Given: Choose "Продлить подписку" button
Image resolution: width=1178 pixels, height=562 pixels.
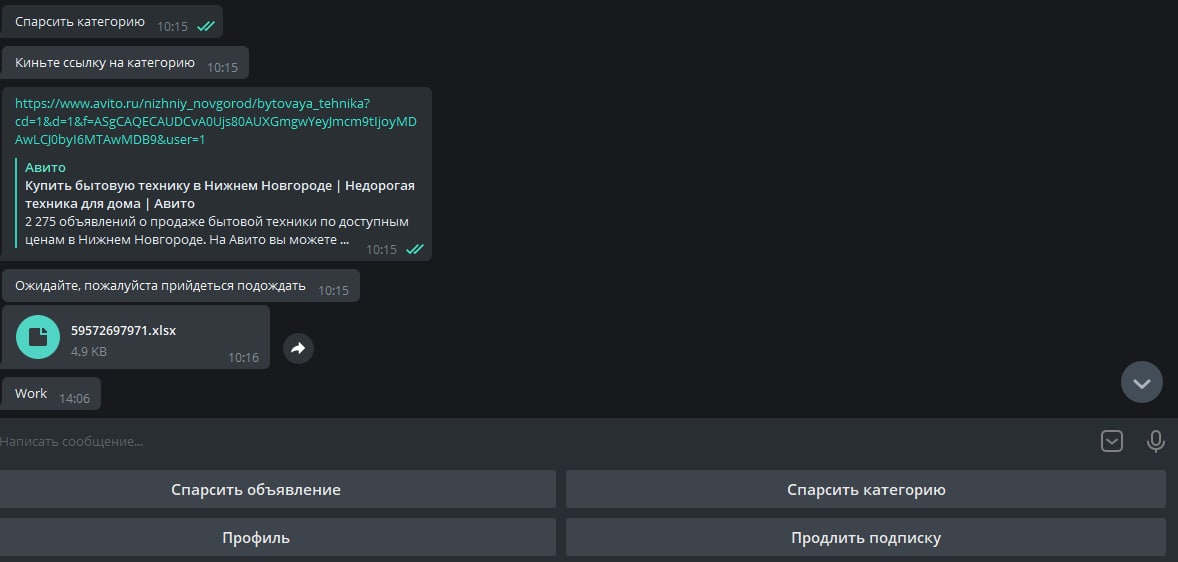Looking at the screenshot, I should (x=865, y=537).
